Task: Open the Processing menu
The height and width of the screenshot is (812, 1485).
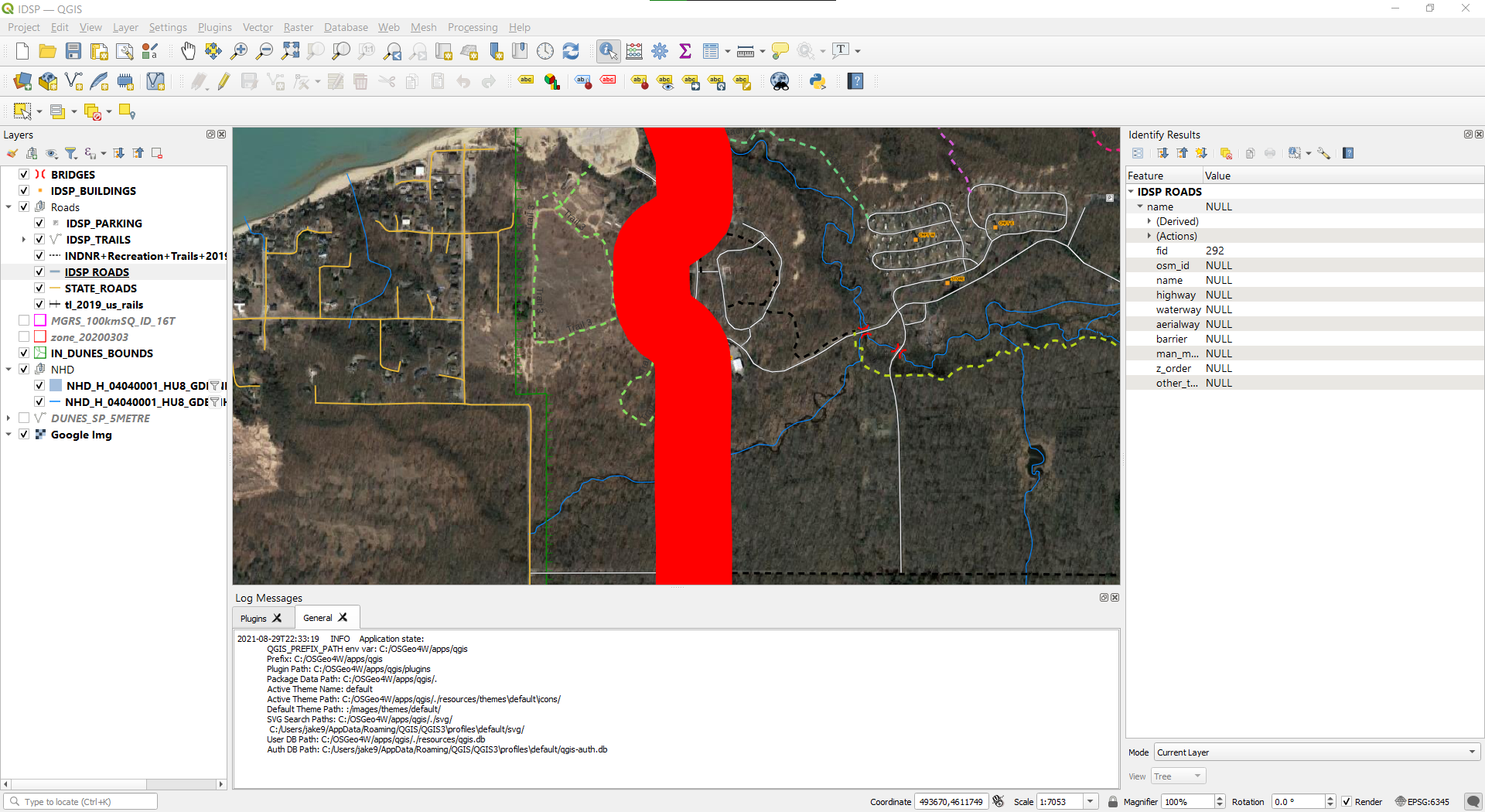Action: point(473,27)
